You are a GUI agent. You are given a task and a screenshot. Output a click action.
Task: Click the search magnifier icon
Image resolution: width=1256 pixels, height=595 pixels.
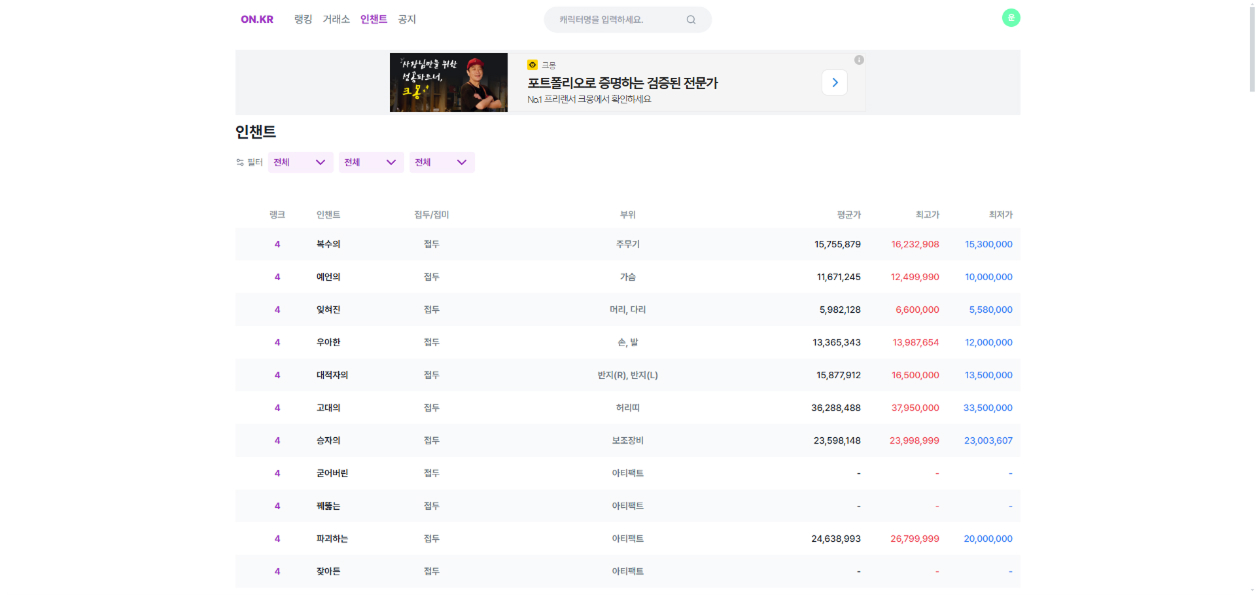(x=691, y=20)
